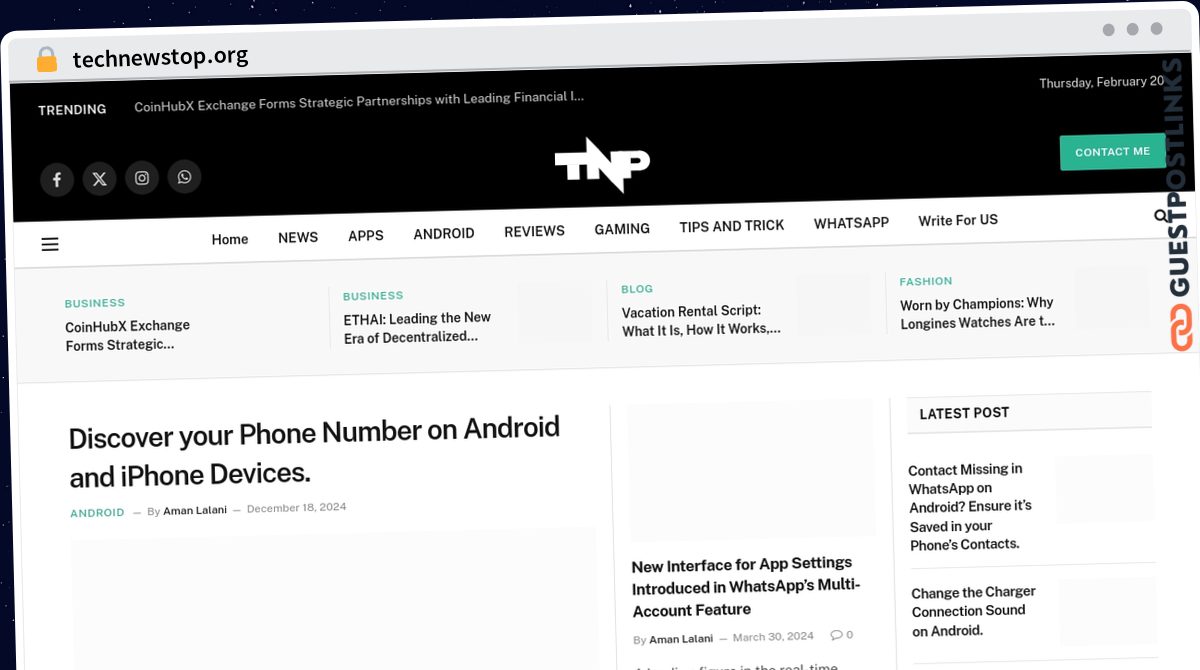Open the hamburger side menu
This screenshot has width=1200, height=670.
coord(50,244)
